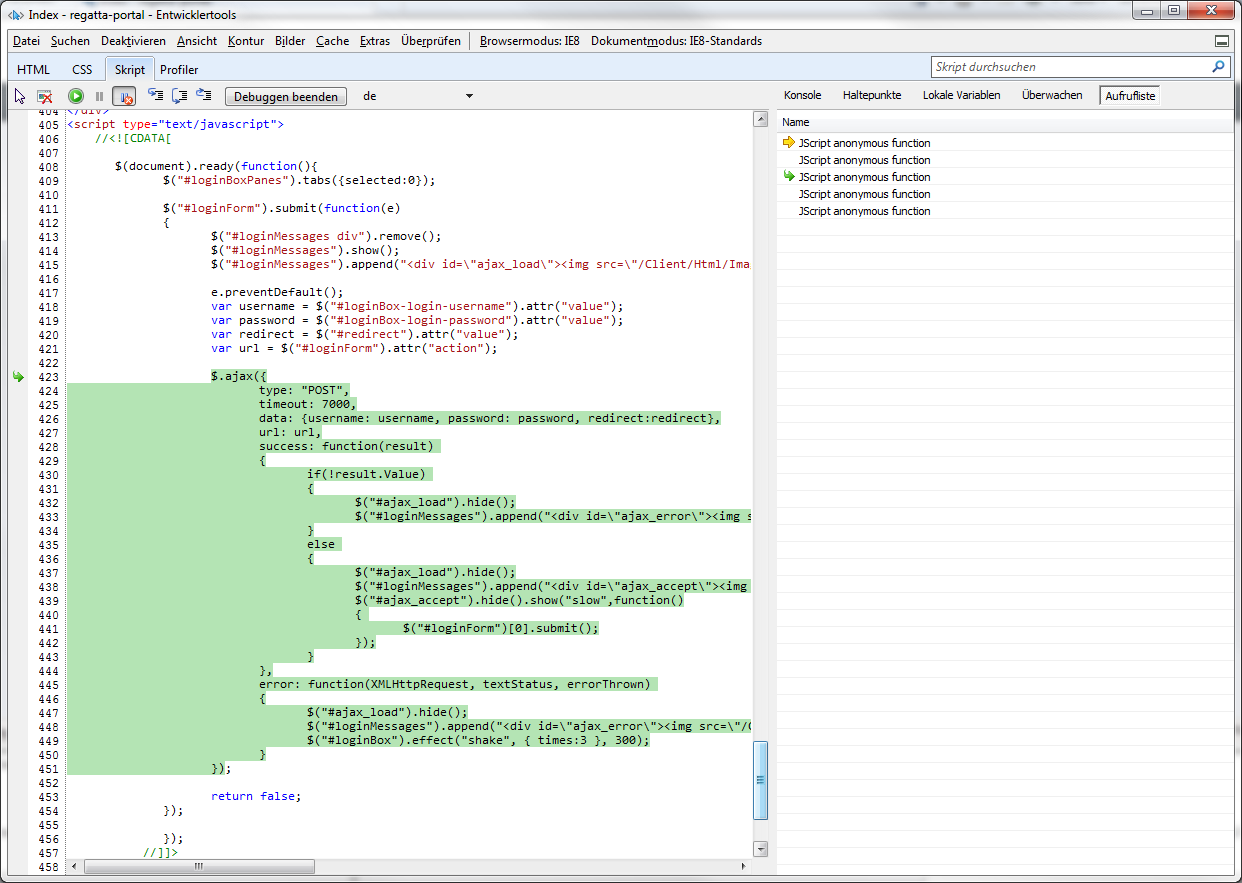Click the magnifier icon in script search
This screenshot has height=883, width=1242.
click(1218, 67)
